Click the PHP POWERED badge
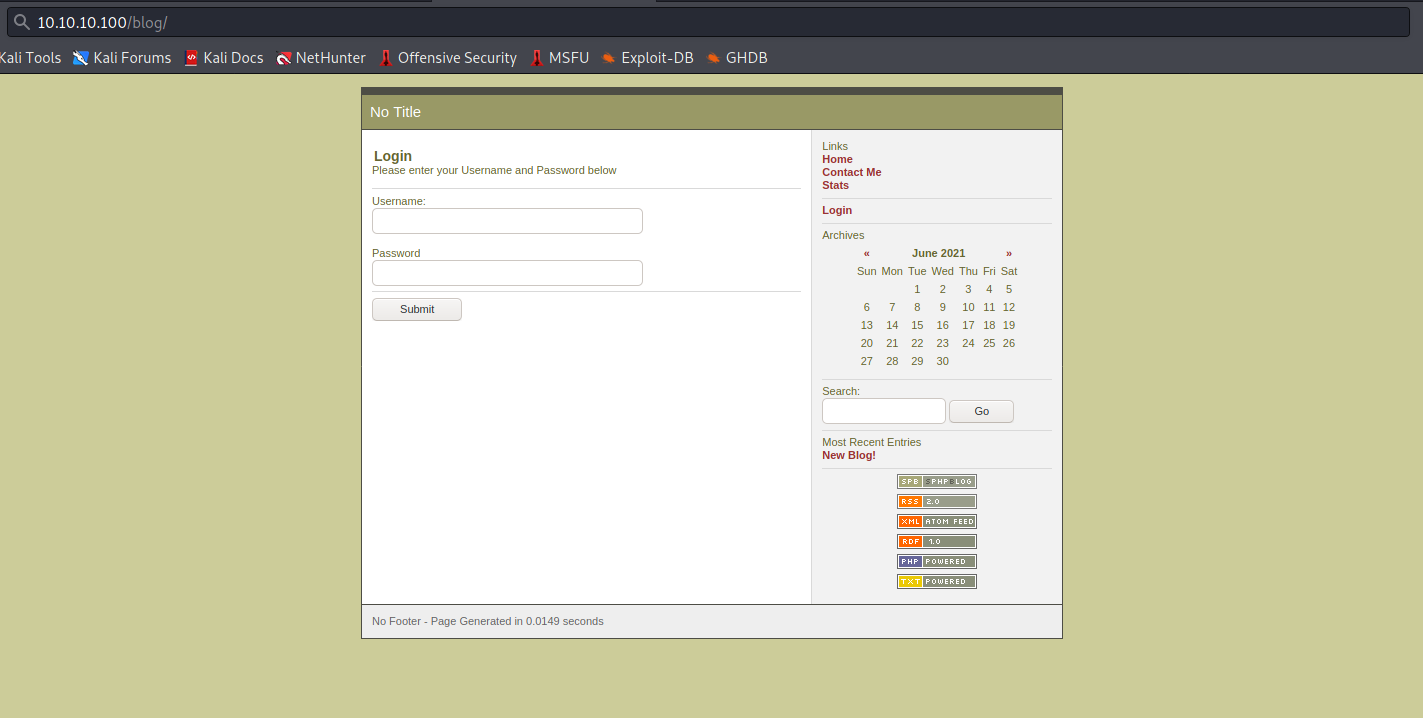Screen dimensions: 1423x718 937,561
